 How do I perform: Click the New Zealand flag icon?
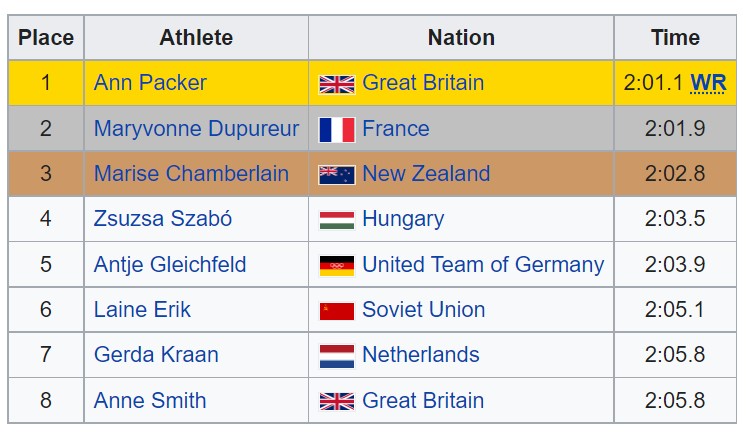point(337,175)
